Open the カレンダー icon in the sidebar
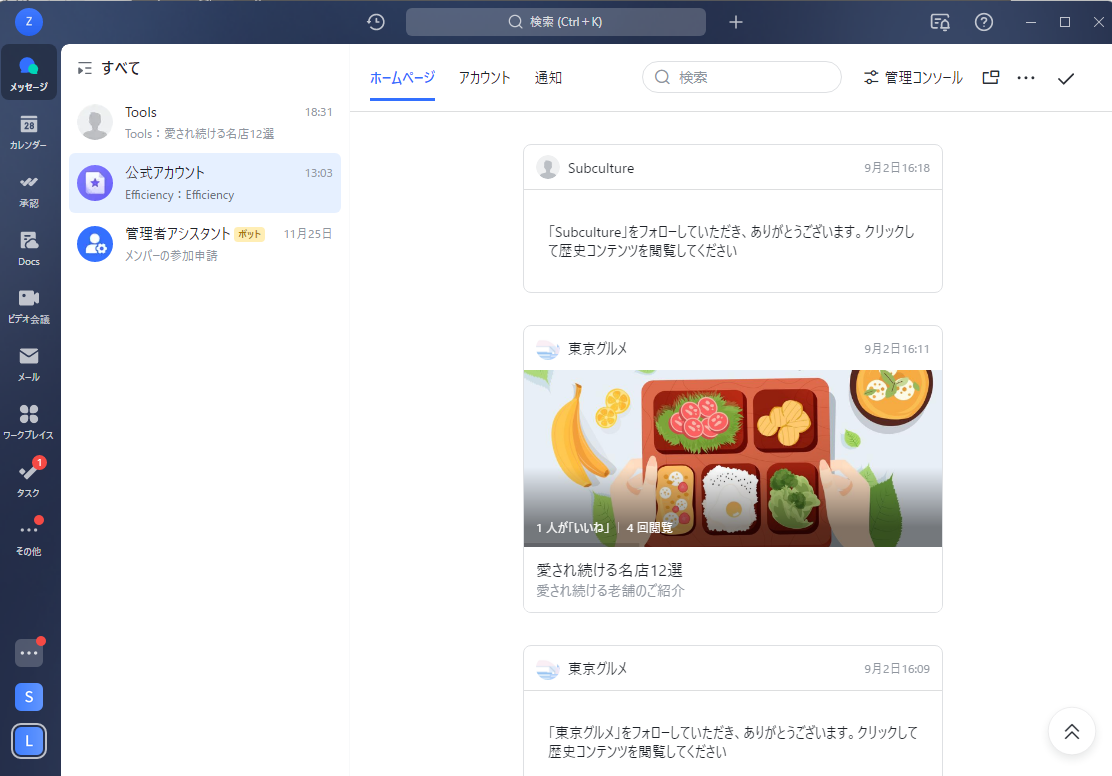 (28, 128)
